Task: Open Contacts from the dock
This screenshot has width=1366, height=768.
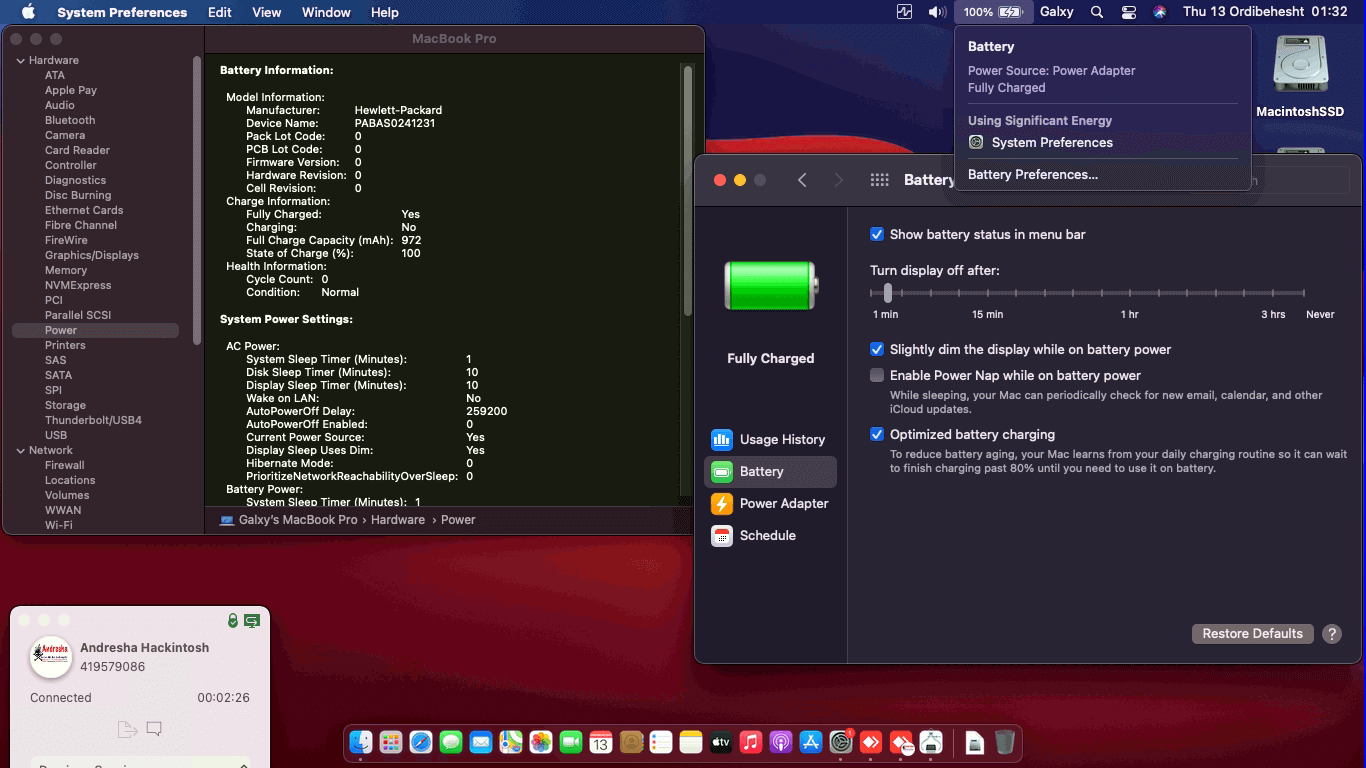Action: point(631,742)
